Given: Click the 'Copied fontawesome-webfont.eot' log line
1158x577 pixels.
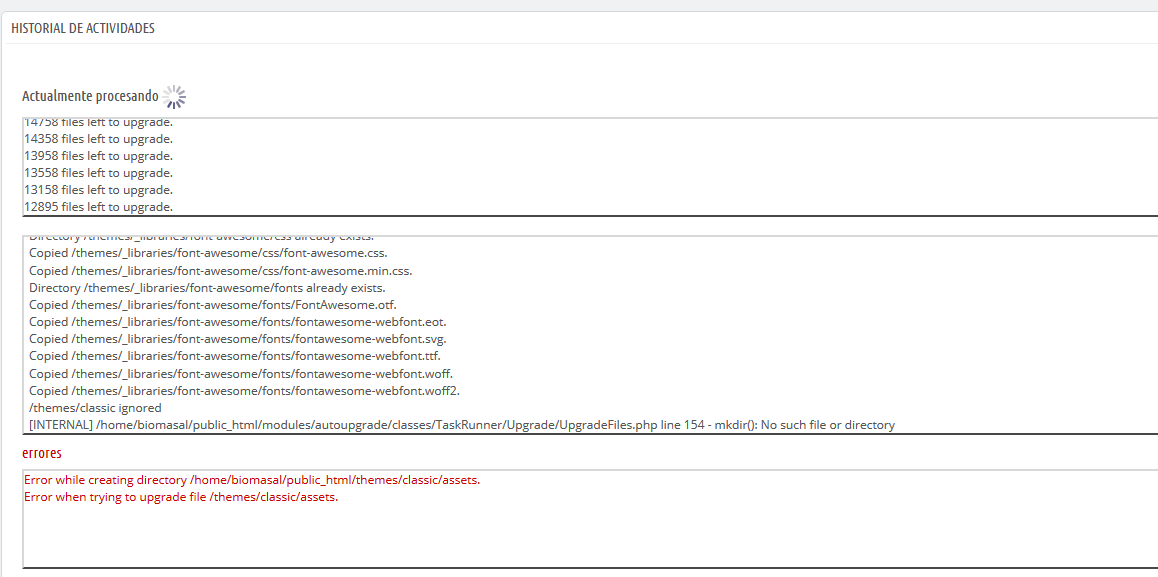Looking at the screenshot, I should (238, 321).
